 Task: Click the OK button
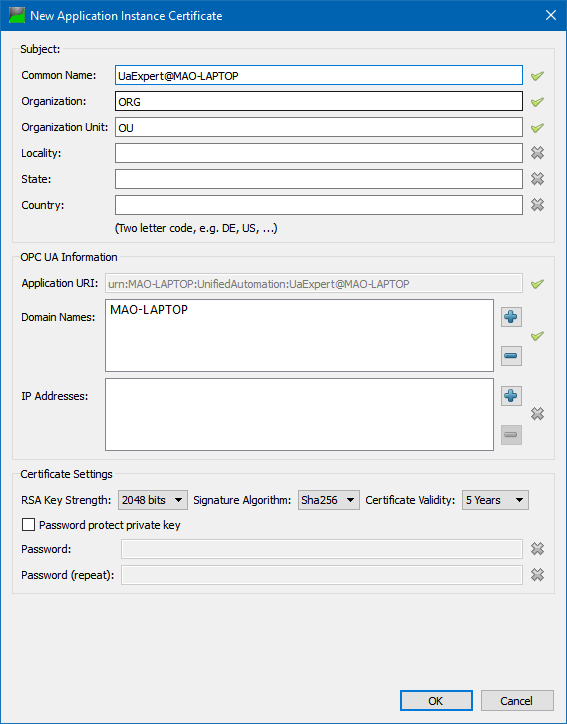pyautogui.click(x=436, y=701)
